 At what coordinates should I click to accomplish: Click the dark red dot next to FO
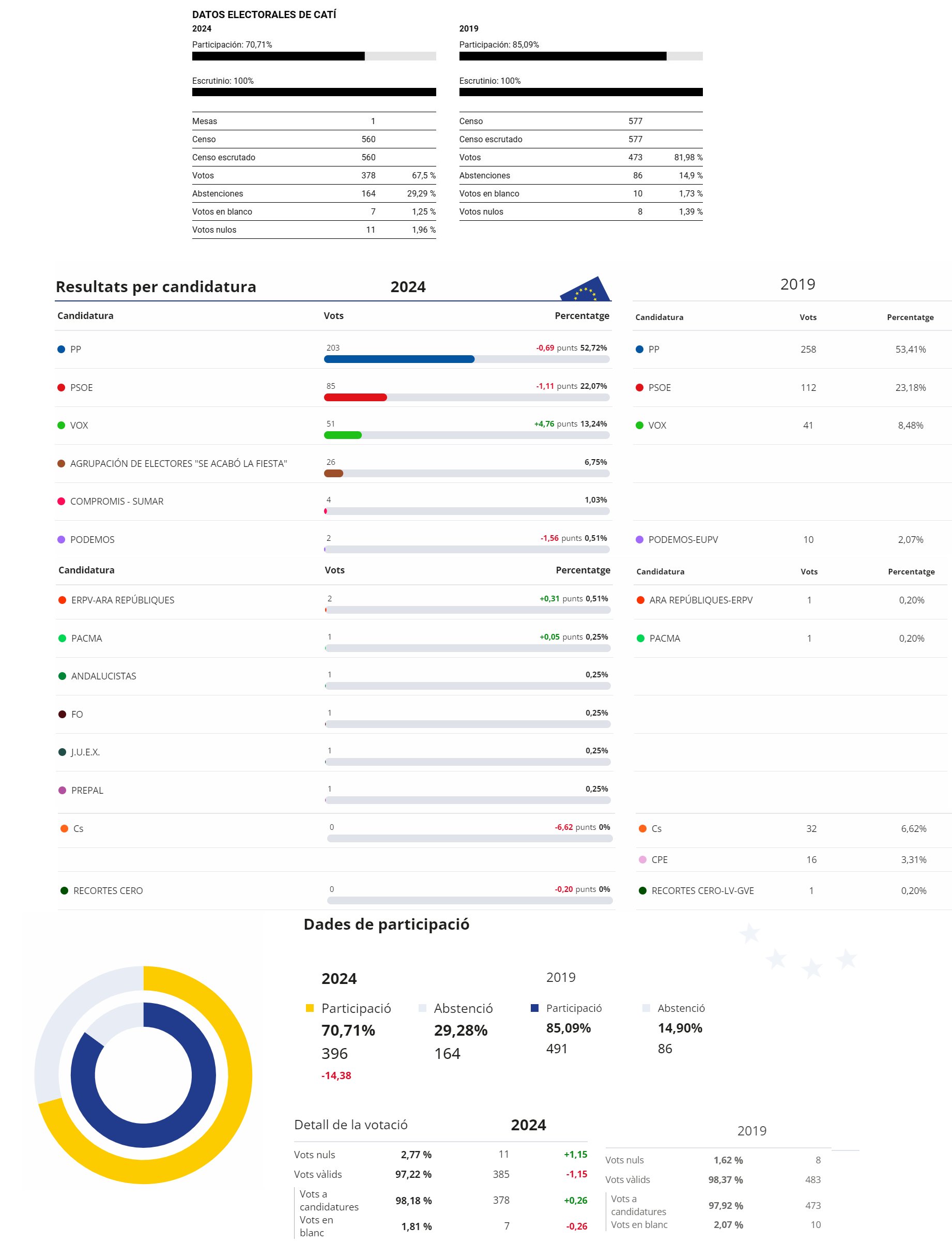pyautogui.click(x=63, y=714)
